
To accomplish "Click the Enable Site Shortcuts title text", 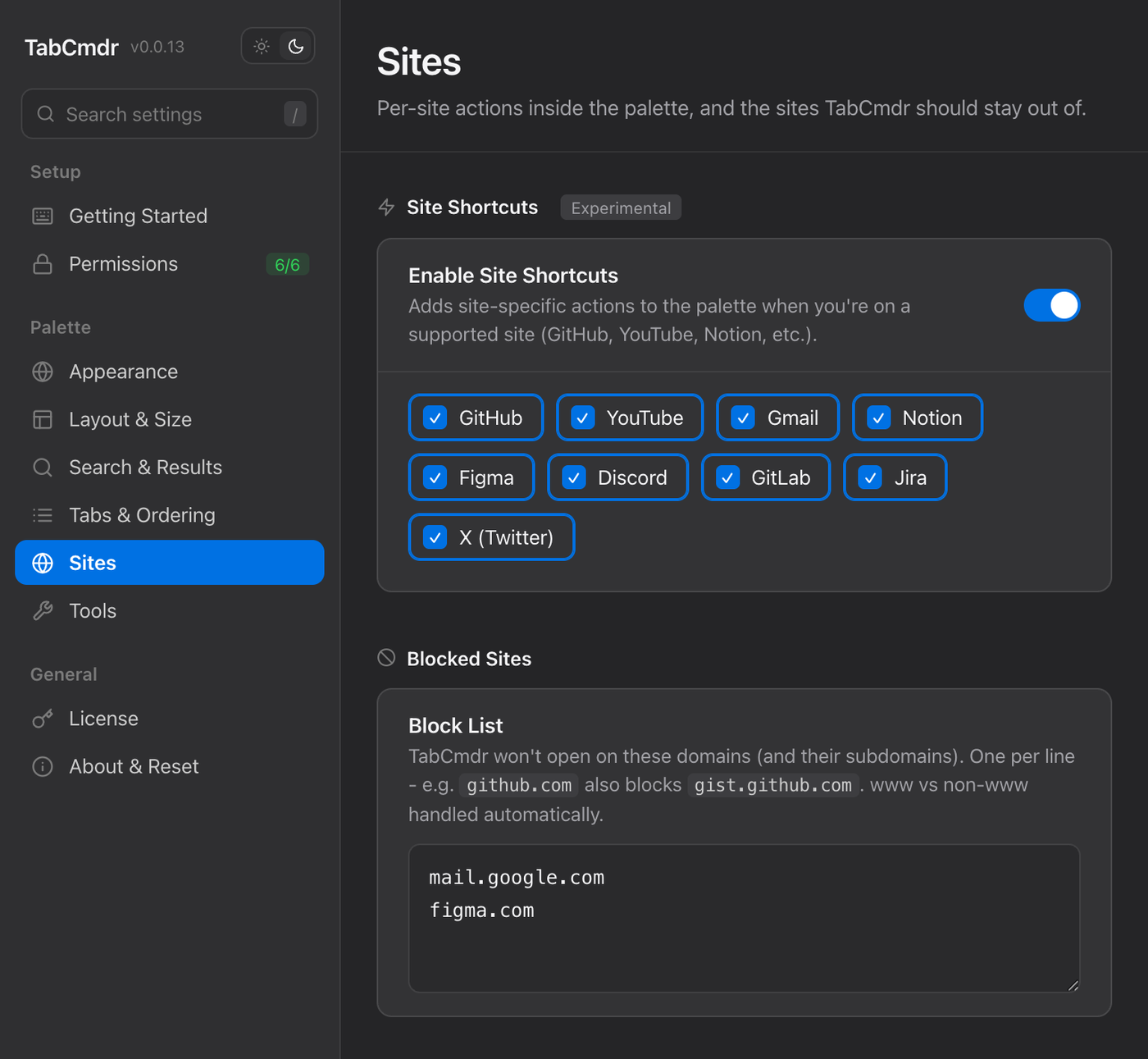I will pyautogui.click(x=513, y=276).
